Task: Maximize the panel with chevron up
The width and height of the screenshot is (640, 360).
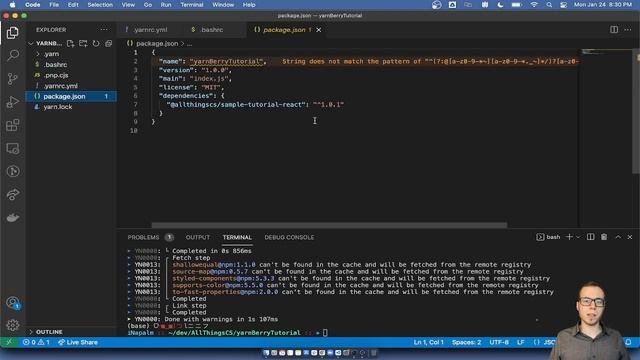Action: coord(618,237)
